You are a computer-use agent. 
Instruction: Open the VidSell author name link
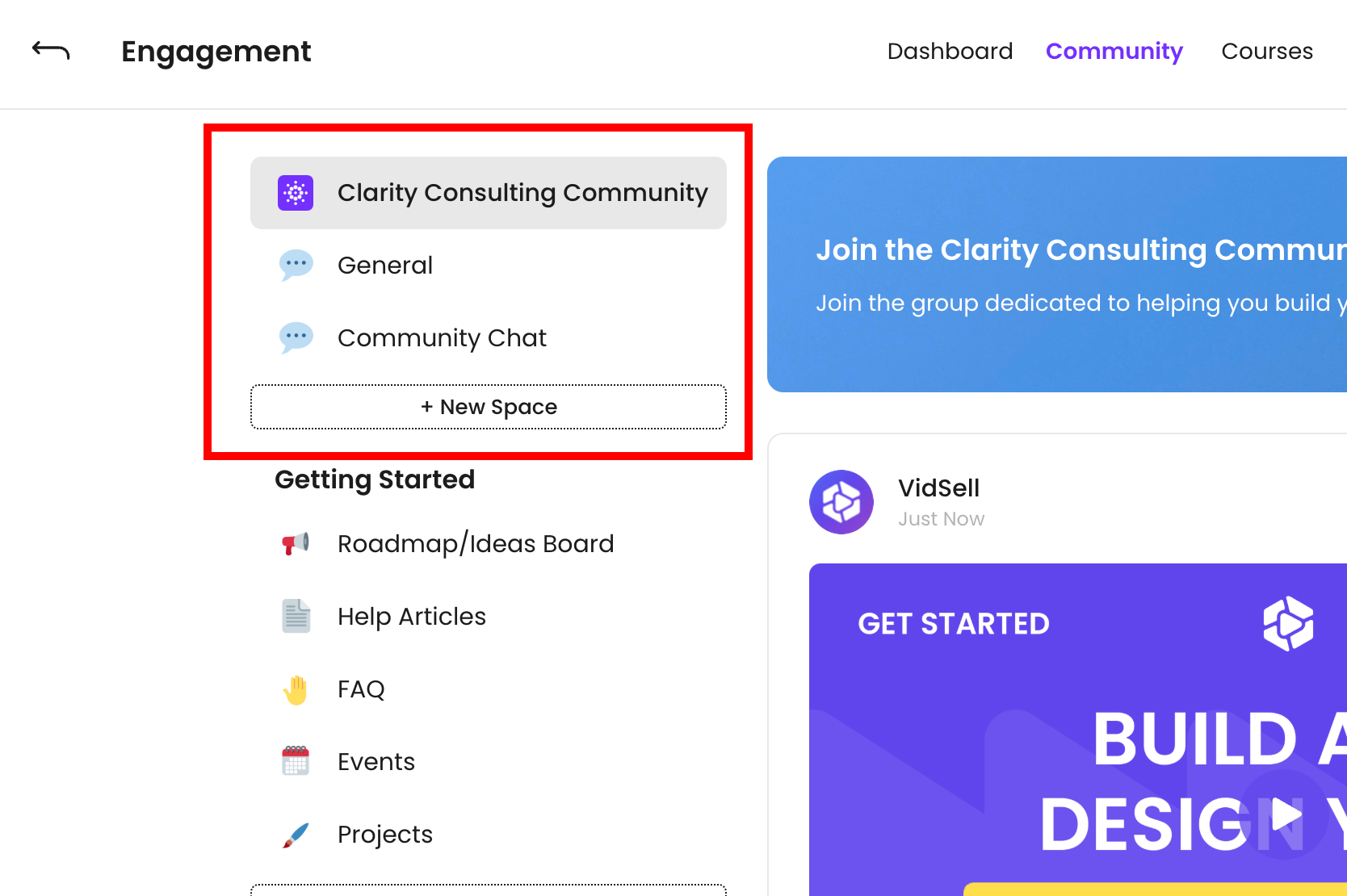(938, 488)
